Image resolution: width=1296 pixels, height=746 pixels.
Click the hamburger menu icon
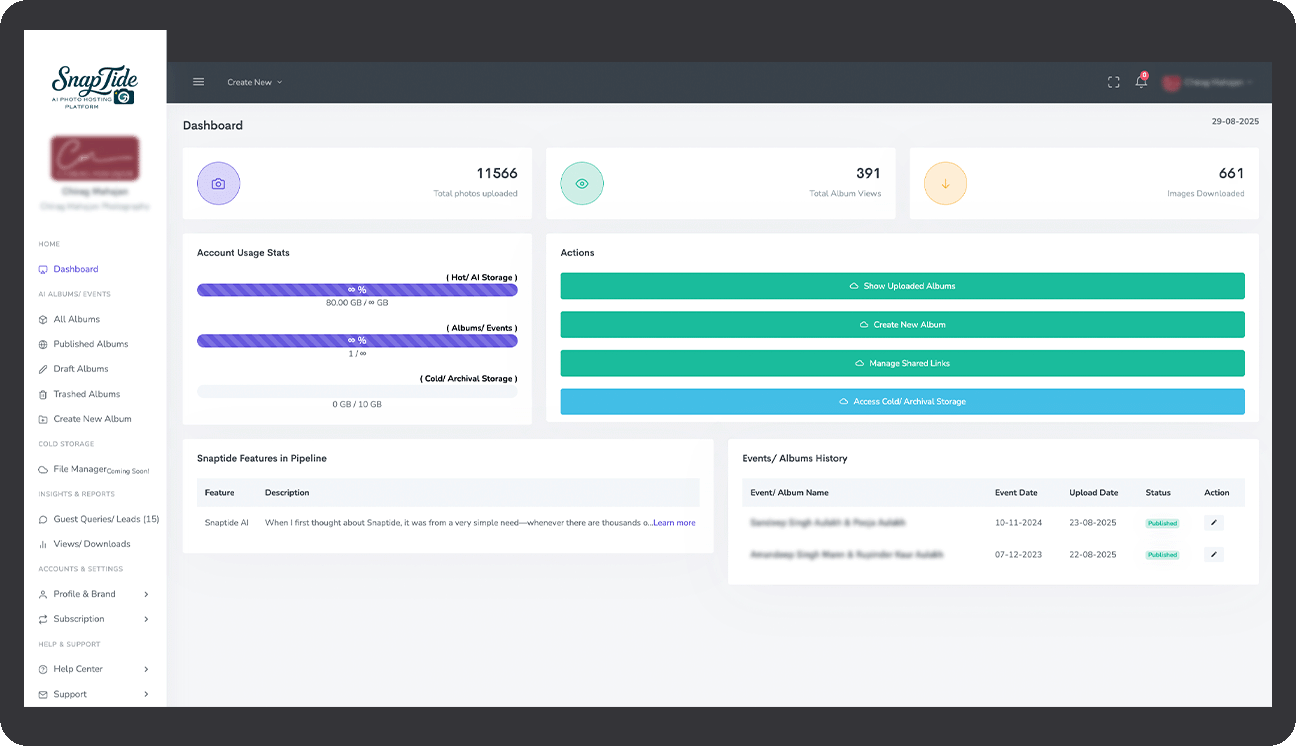[198, 82]
